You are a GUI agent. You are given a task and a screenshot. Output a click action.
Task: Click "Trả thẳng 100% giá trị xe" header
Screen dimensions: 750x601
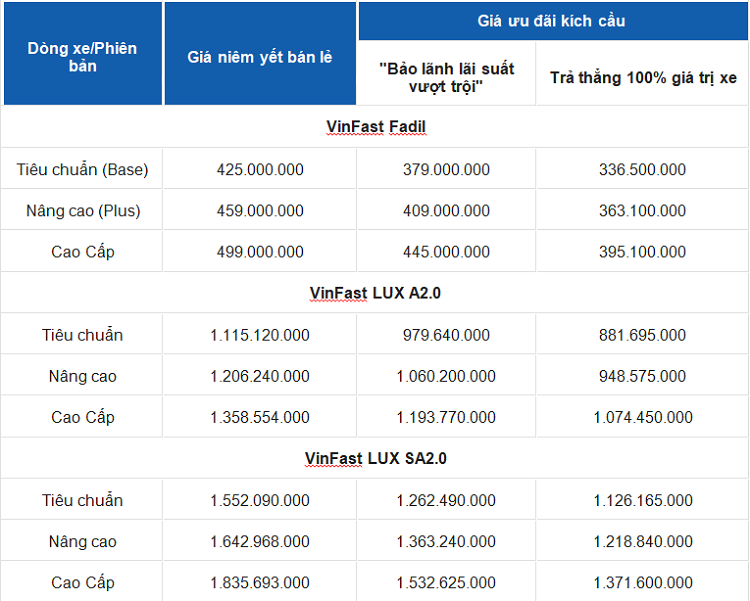[x=643, y=78]
